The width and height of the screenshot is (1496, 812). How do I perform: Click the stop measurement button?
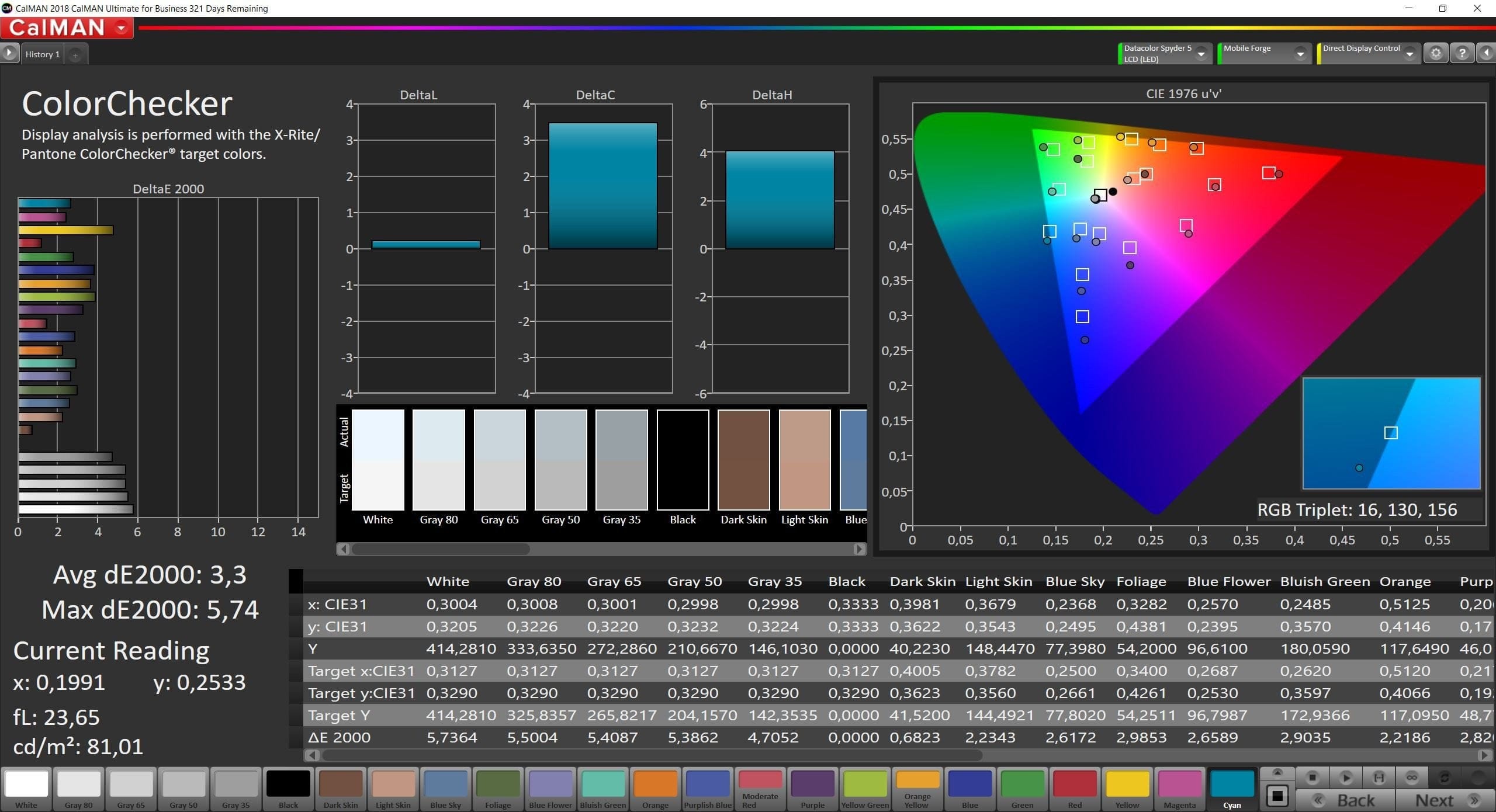click(x=1313, y=778)
